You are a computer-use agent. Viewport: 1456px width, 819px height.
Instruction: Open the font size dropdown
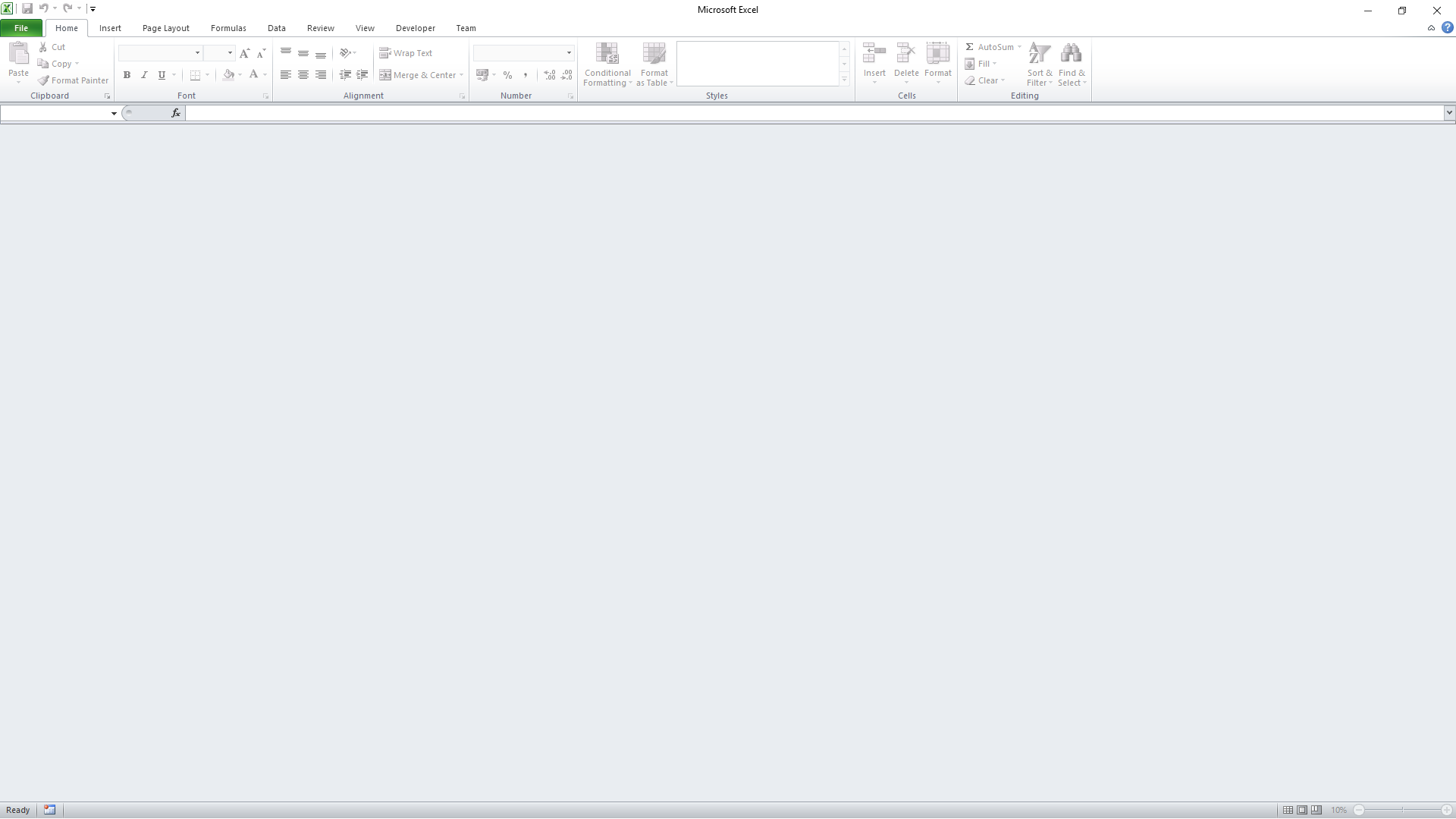click(x=230, y=53)
